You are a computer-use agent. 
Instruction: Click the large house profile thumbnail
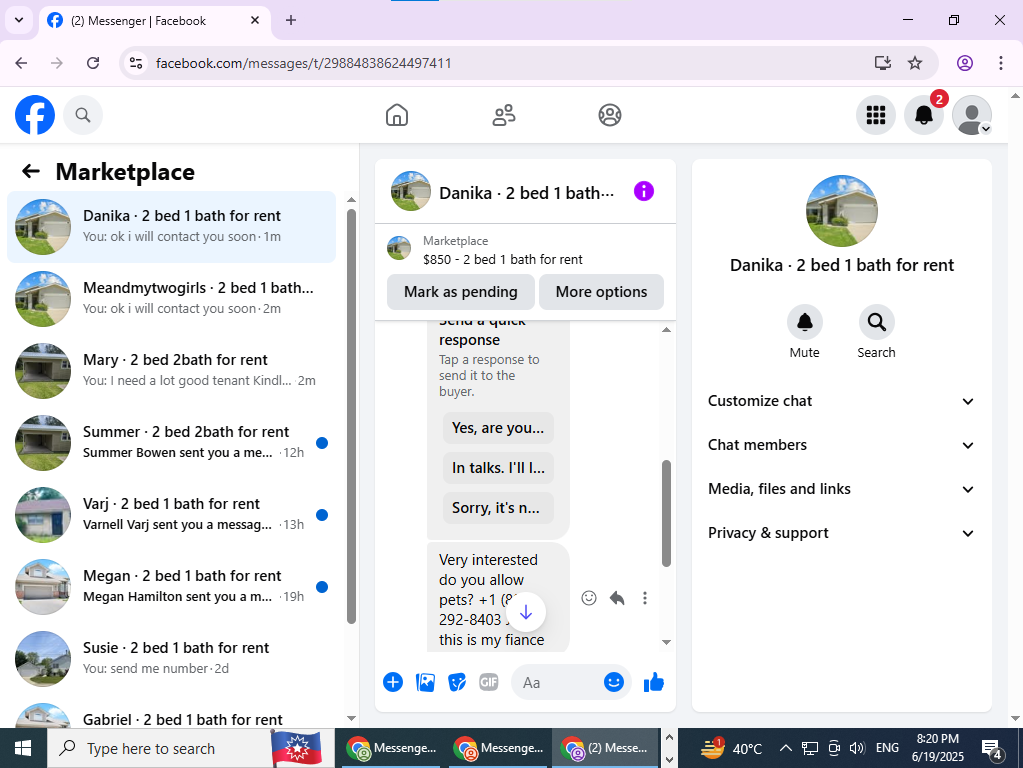coord(842,211)
